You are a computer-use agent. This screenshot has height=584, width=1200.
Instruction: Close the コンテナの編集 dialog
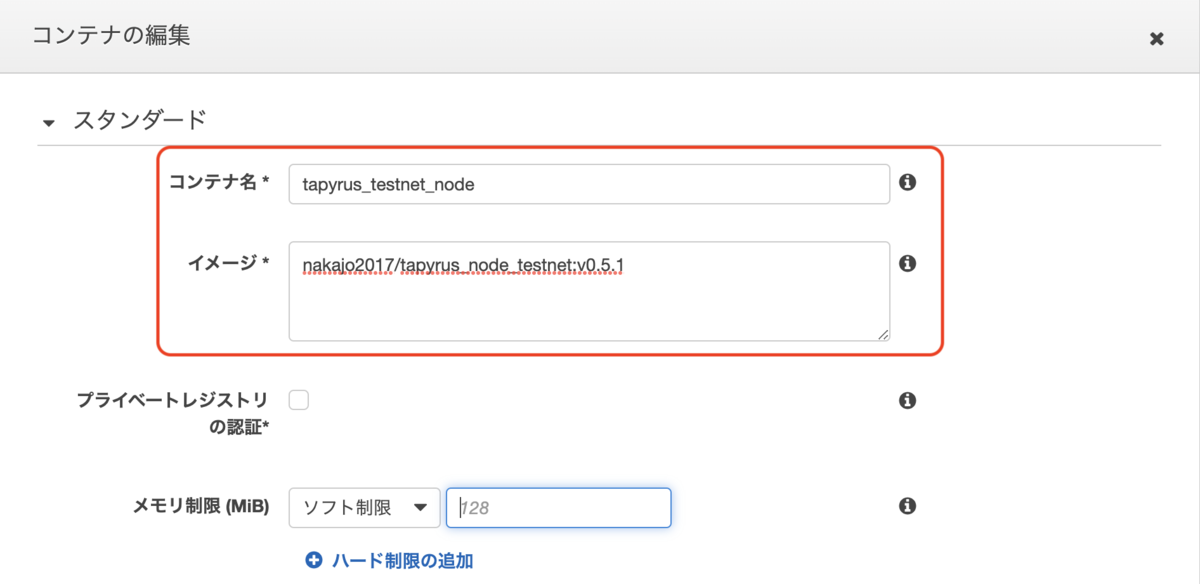click(1156, 39)
